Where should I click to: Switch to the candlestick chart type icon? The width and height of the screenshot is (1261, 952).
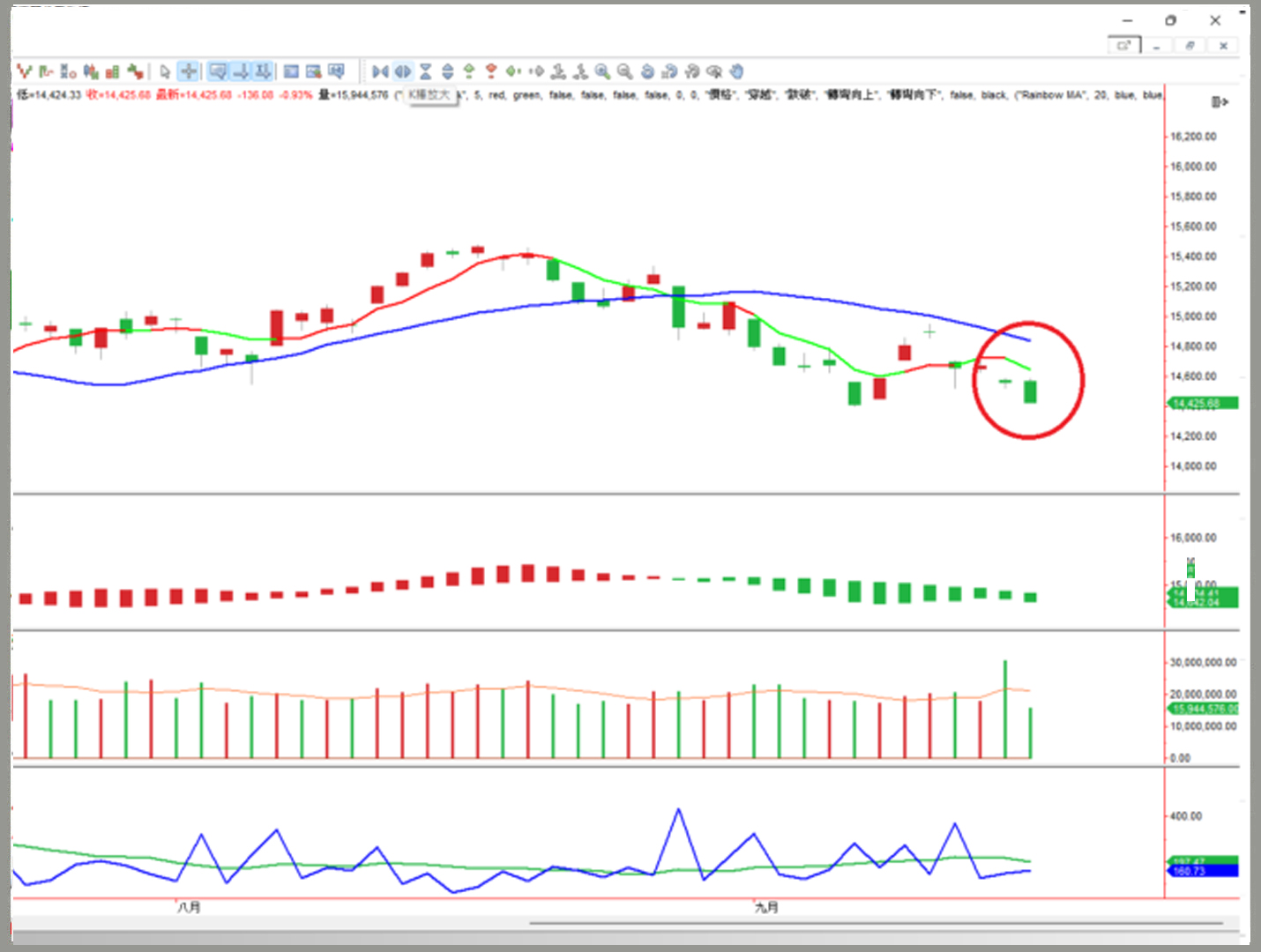coord(90,71)
